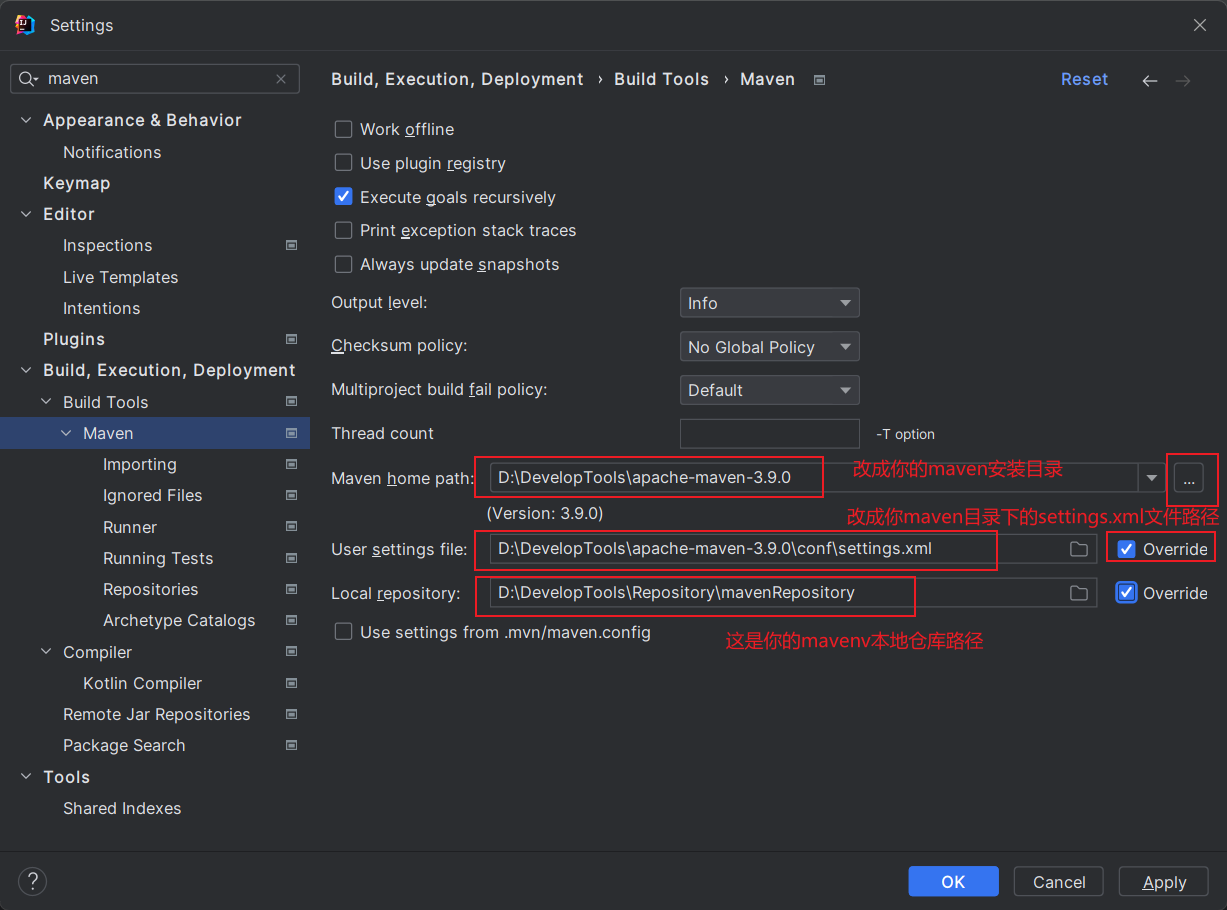Click the back navigation arrow icon
The height and width of the screenshot is (910, 1227).
(x=1150, y=81)
